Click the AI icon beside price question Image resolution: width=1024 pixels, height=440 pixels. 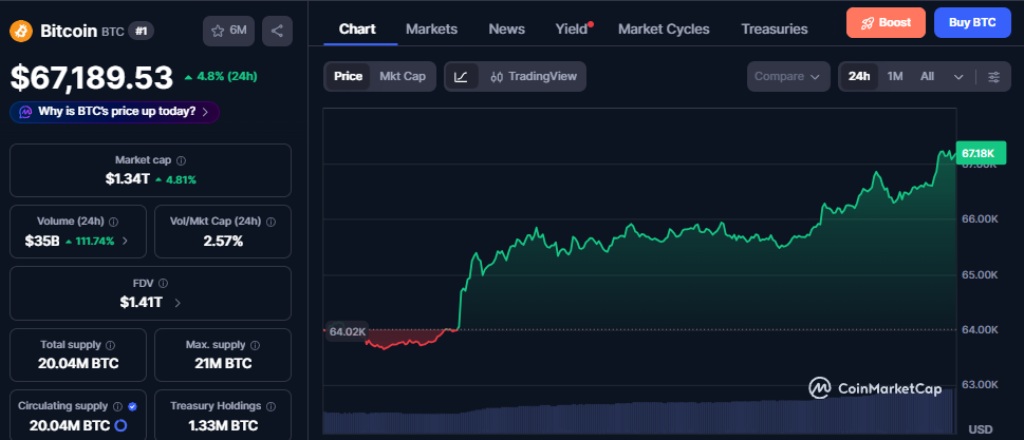click(x=25, y=112)
